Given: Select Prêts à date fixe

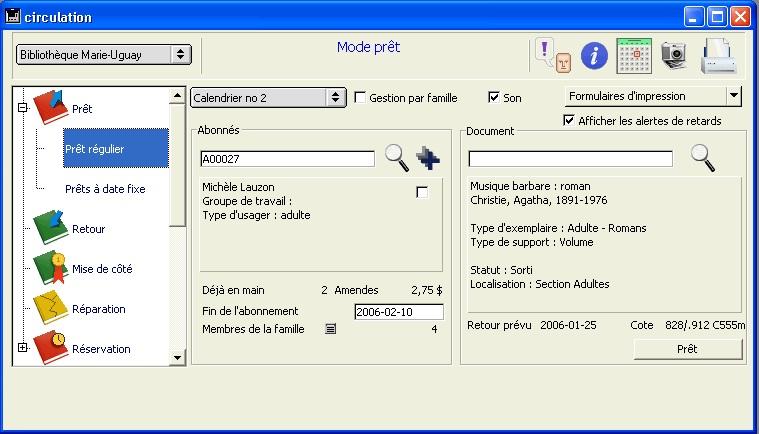Looking at the screenshot, I should 105,188.
